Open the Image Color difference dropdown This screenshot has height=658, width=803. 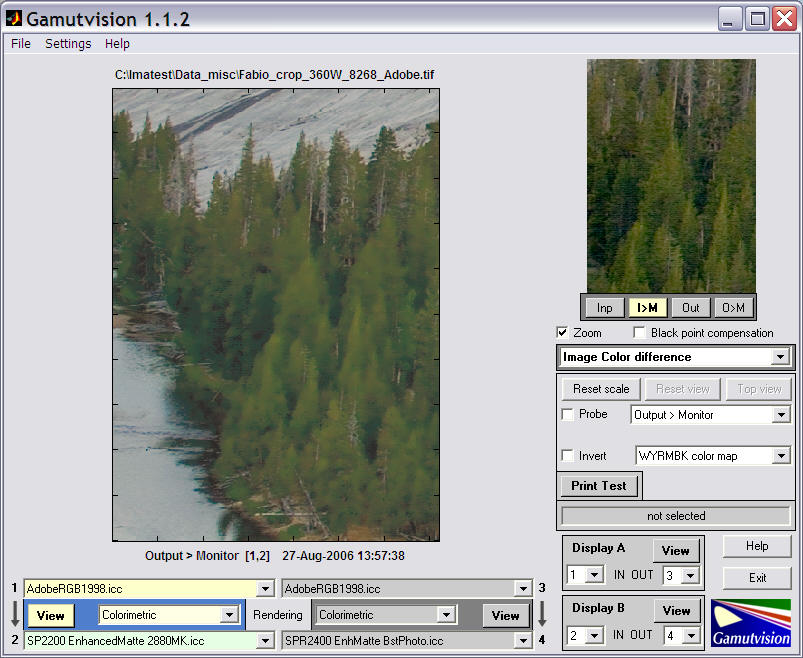point(675,357)
